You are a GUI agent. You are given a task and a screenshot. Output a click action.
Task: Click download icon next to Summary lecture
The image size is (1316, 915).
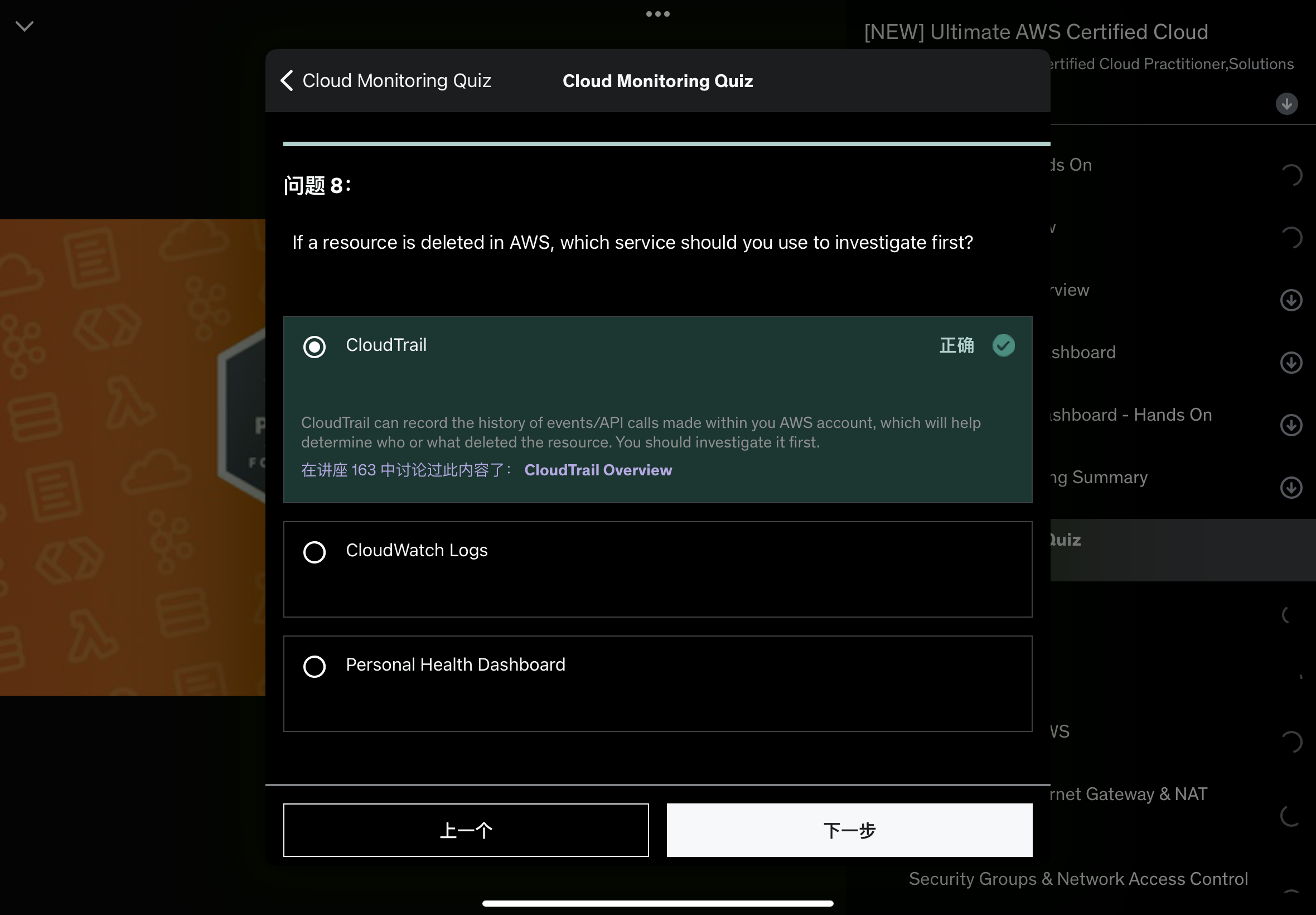point(1290,488)
